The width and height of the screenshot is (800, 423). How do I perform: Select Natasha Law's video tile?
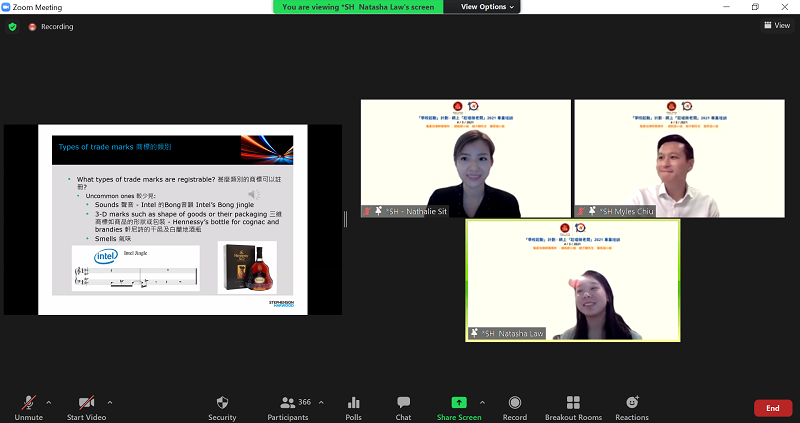click(x=572, y=281)
